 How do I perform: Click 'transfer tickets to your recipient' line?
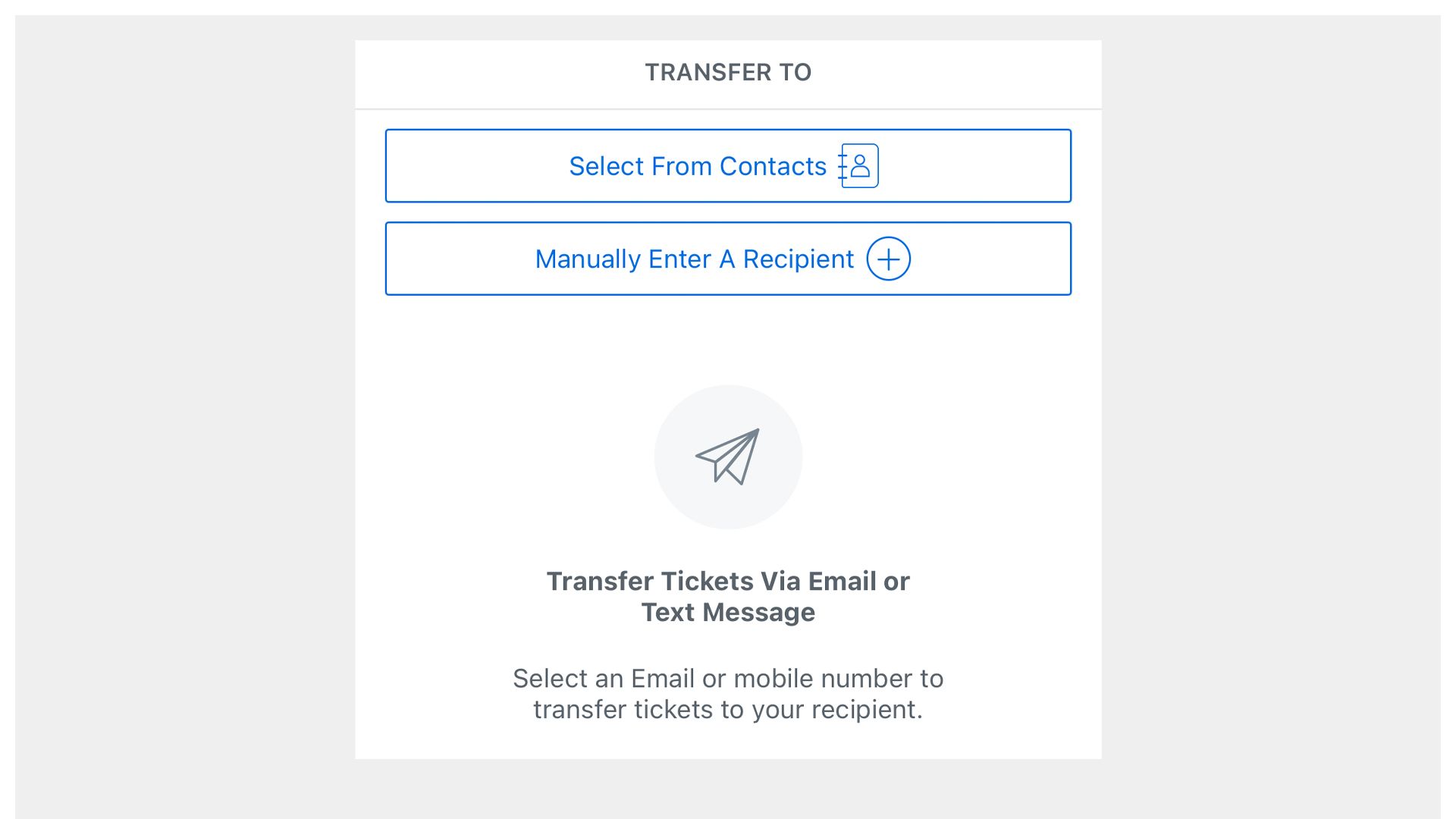click(728, 710)
